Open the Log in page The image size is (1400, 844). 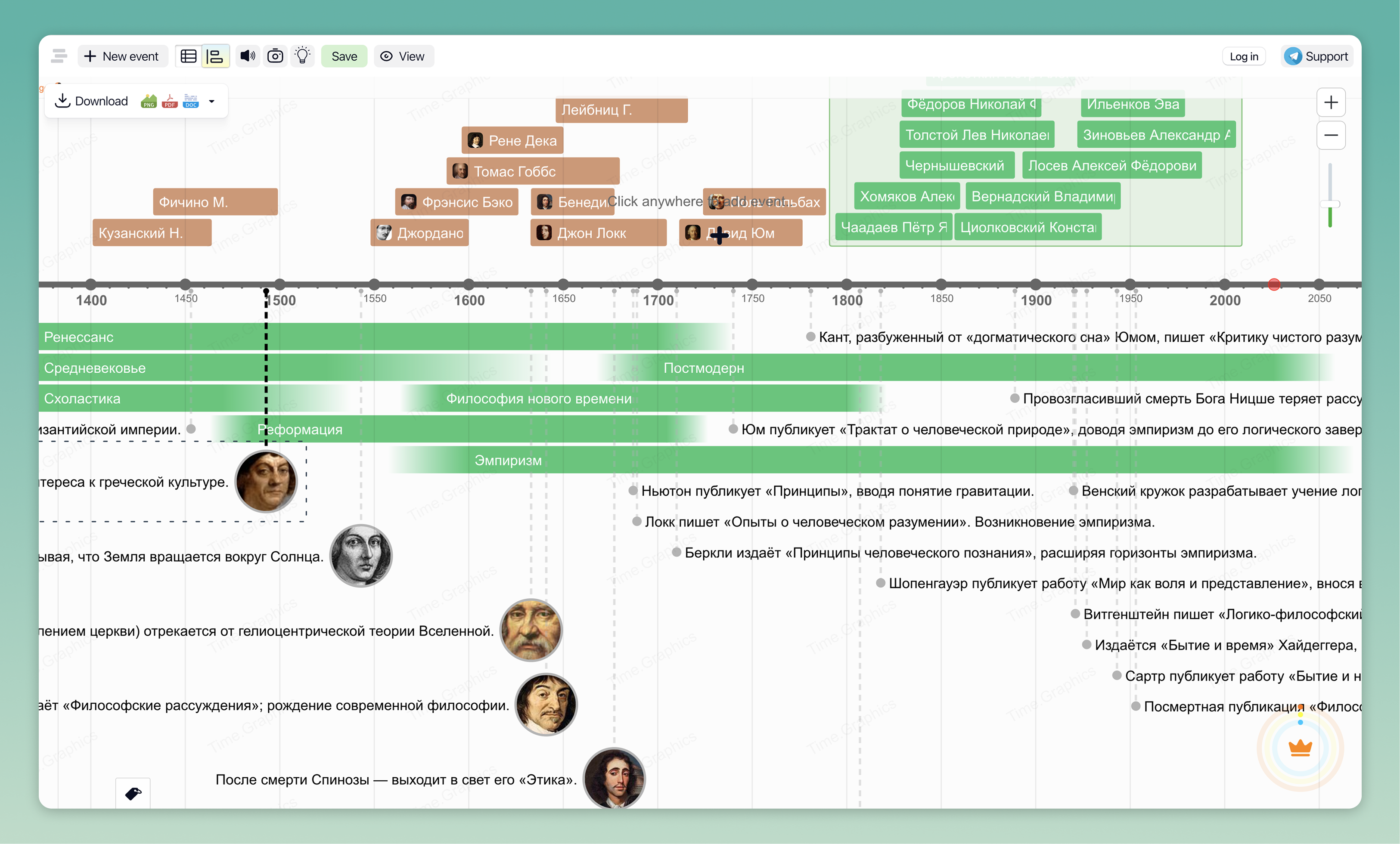point(1244,56)
